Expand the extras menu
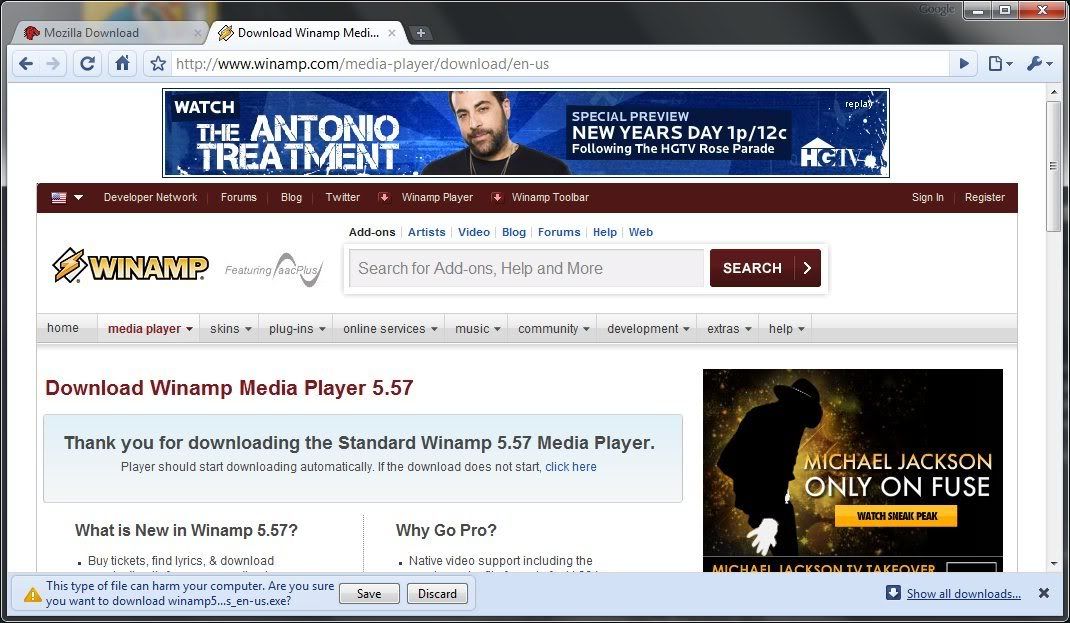The width and height of the screenshot is (1070, 623). tap(729, 329)
